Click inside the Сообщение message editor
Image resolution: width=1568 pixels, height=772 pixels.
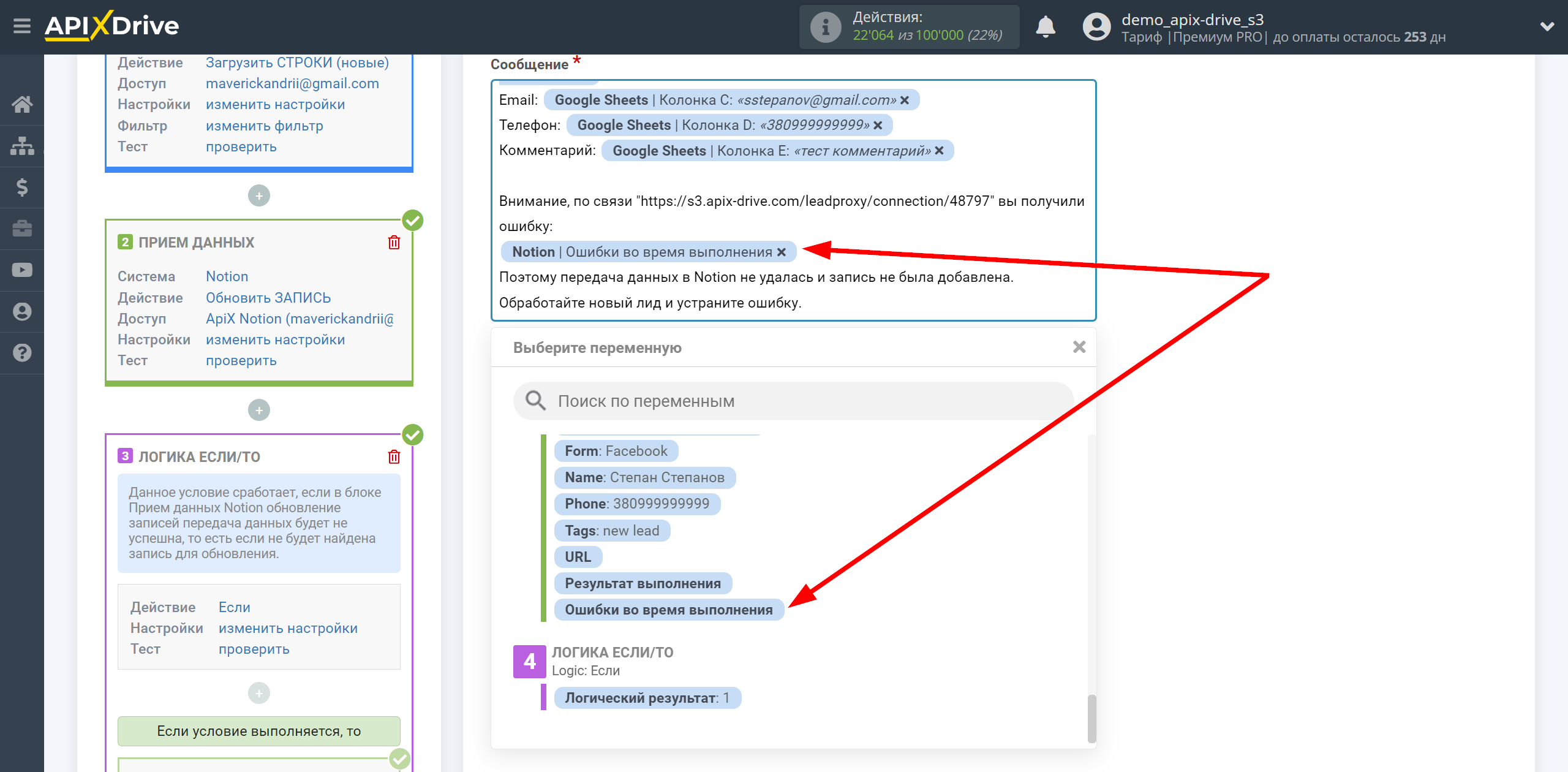[793, 200]
